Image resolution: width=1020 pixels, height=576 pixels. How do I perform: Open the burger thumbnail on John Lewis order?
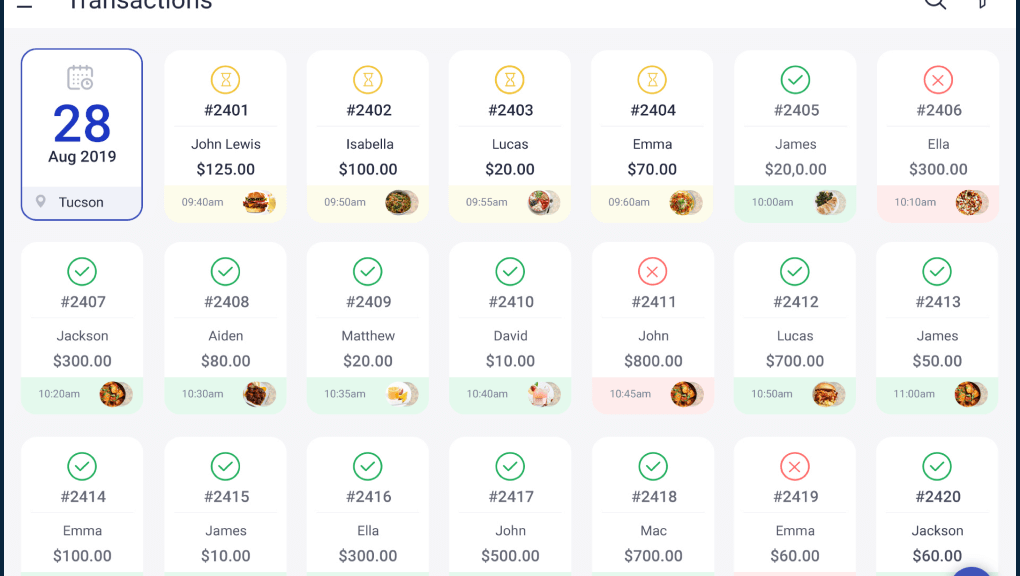[x=259, y=202]
